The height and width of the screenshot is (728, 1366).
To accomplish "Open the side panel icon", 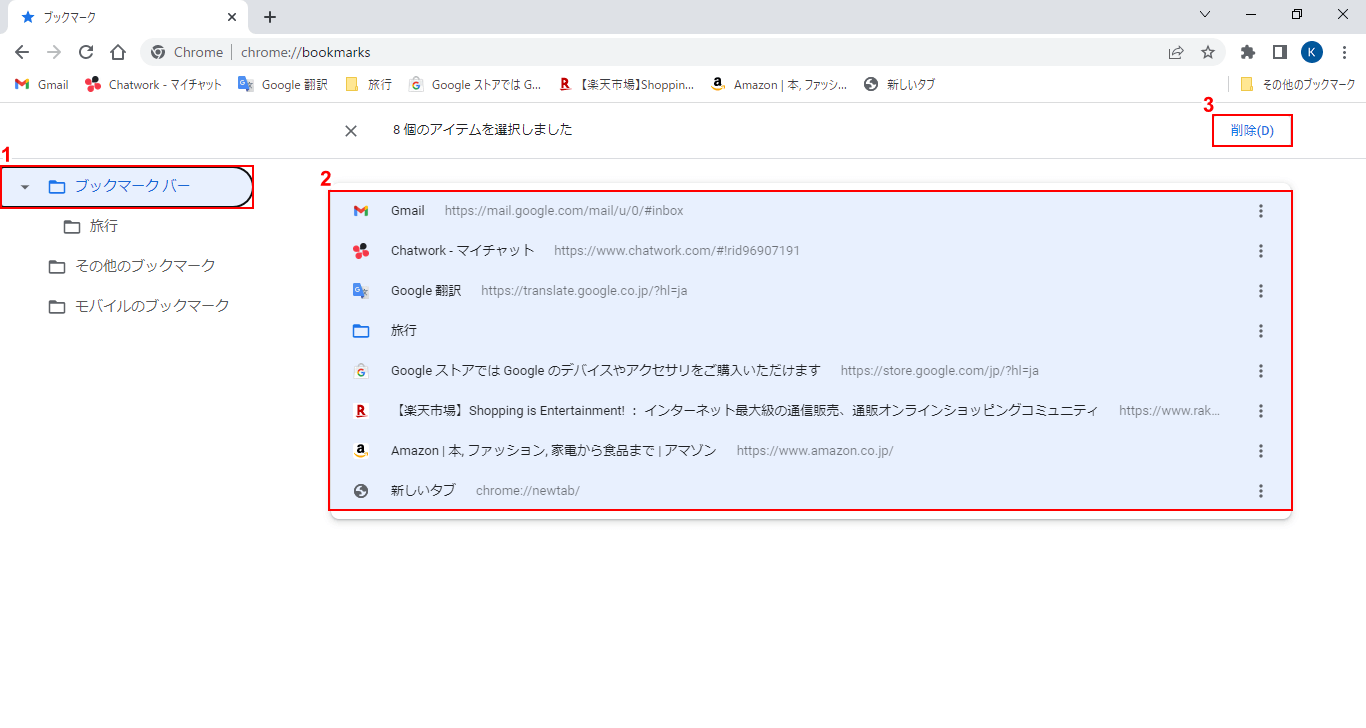I will point(1280,52).
